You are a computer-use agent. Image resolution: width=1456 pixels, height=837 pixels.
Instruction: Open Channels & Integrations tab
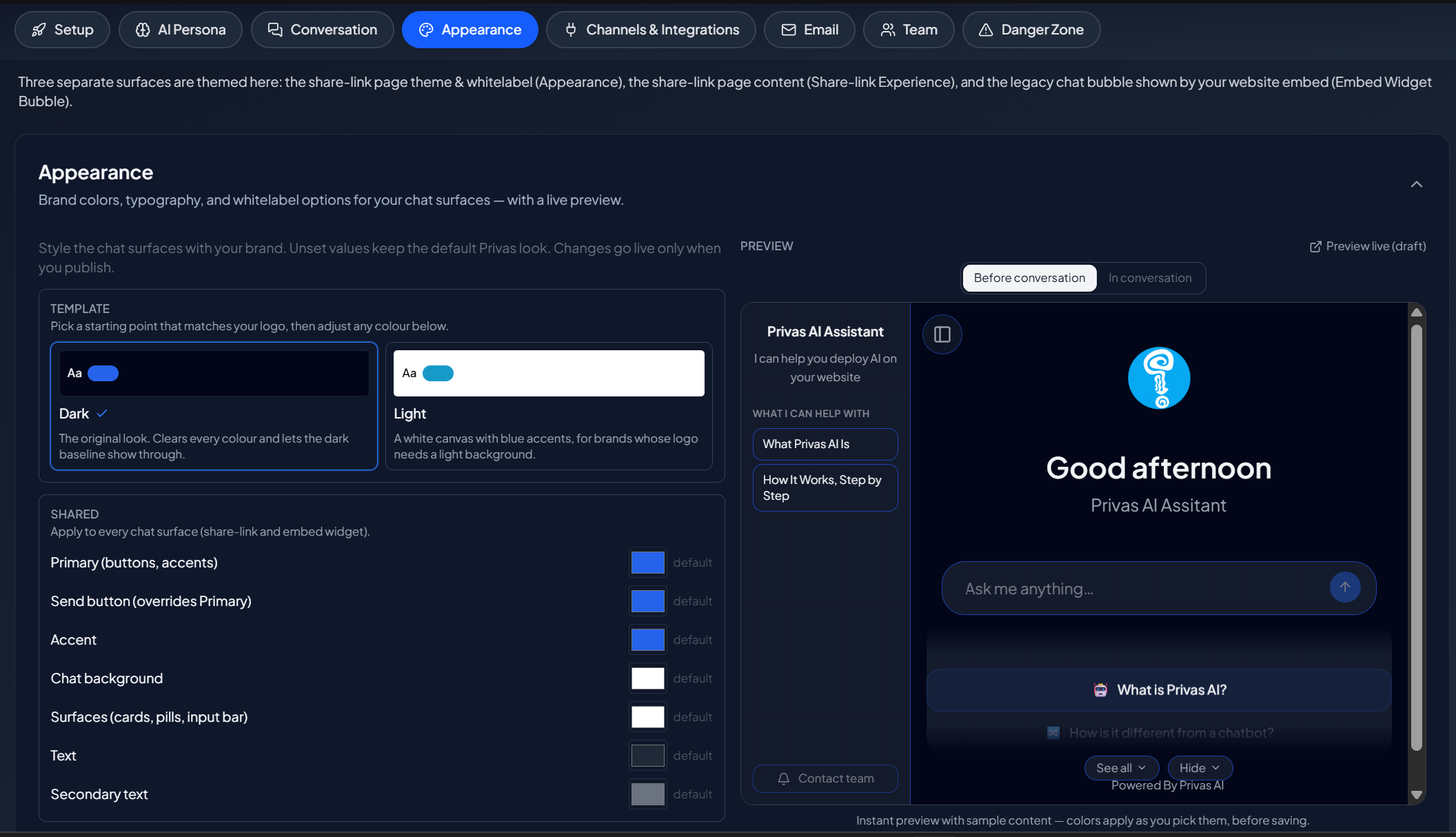[651, 30]
